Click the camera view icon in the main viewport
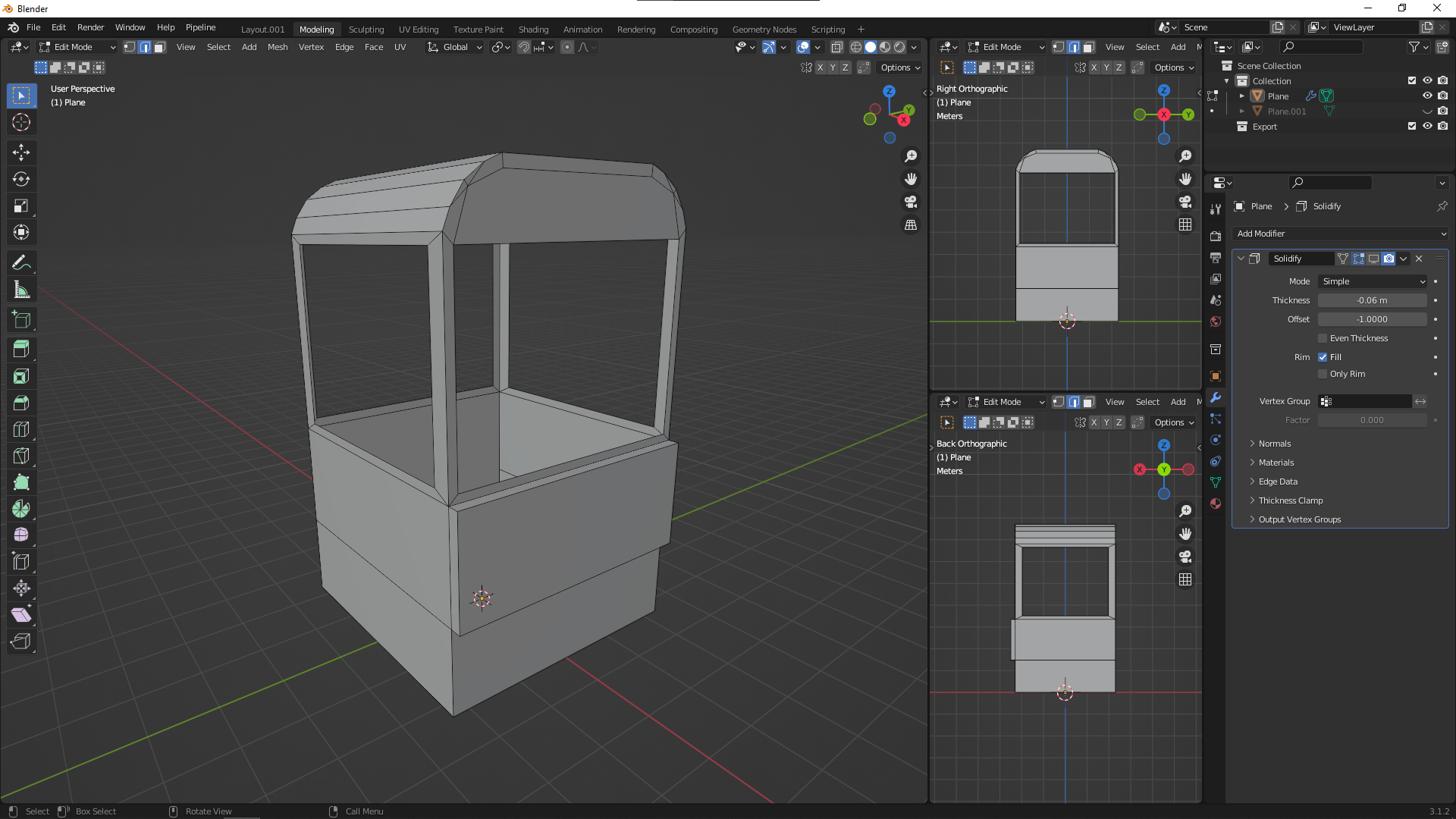 pyautogui.click(x=911, y=202)
